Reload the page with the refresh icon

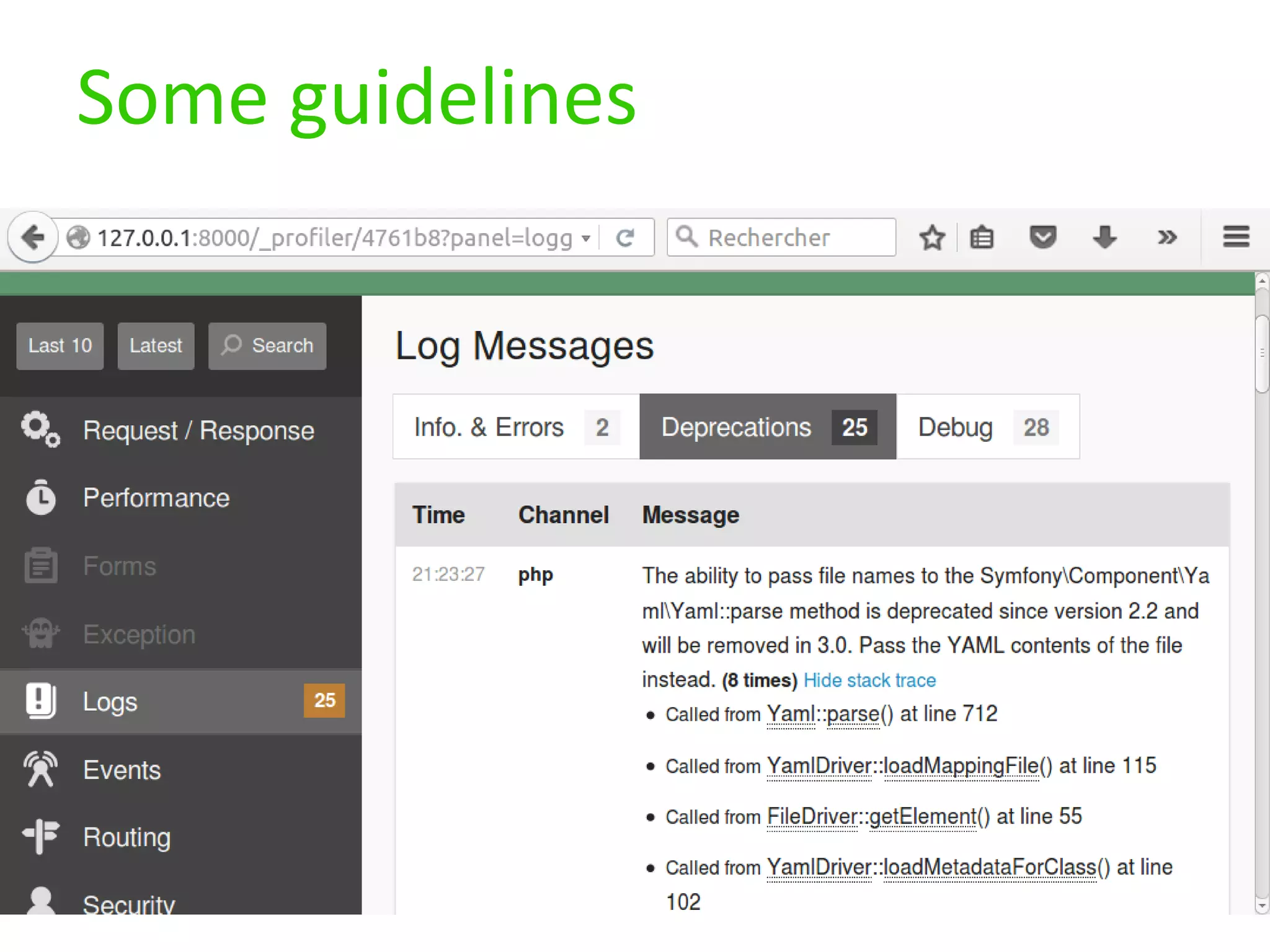(625, 237)
